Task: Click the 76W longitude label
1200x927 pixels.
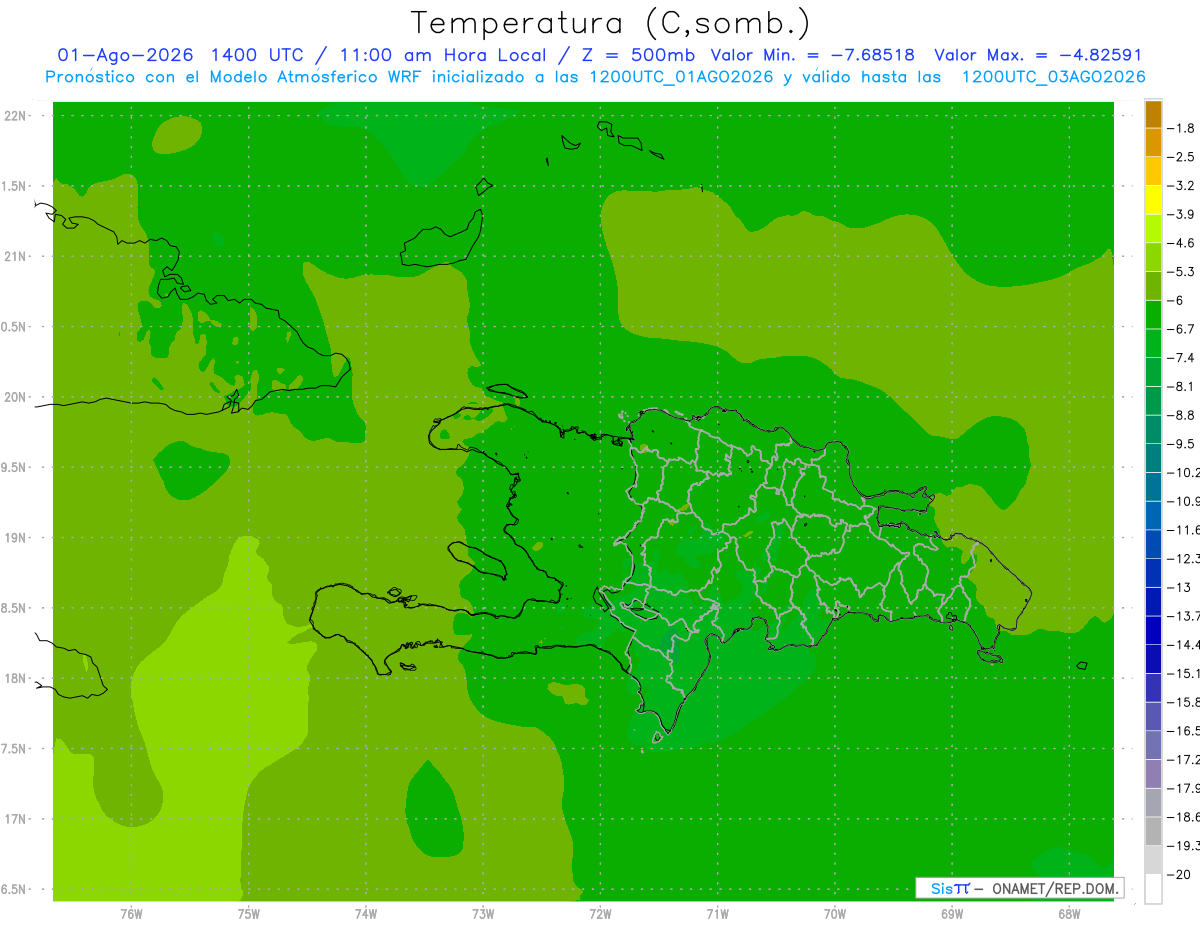Action: tap(131, 913)
